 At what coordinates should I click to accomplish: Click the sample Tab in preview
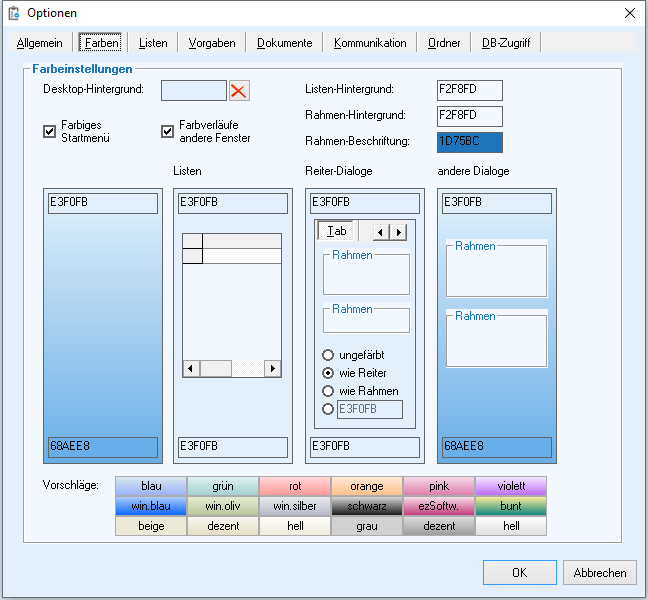[336, 231]
